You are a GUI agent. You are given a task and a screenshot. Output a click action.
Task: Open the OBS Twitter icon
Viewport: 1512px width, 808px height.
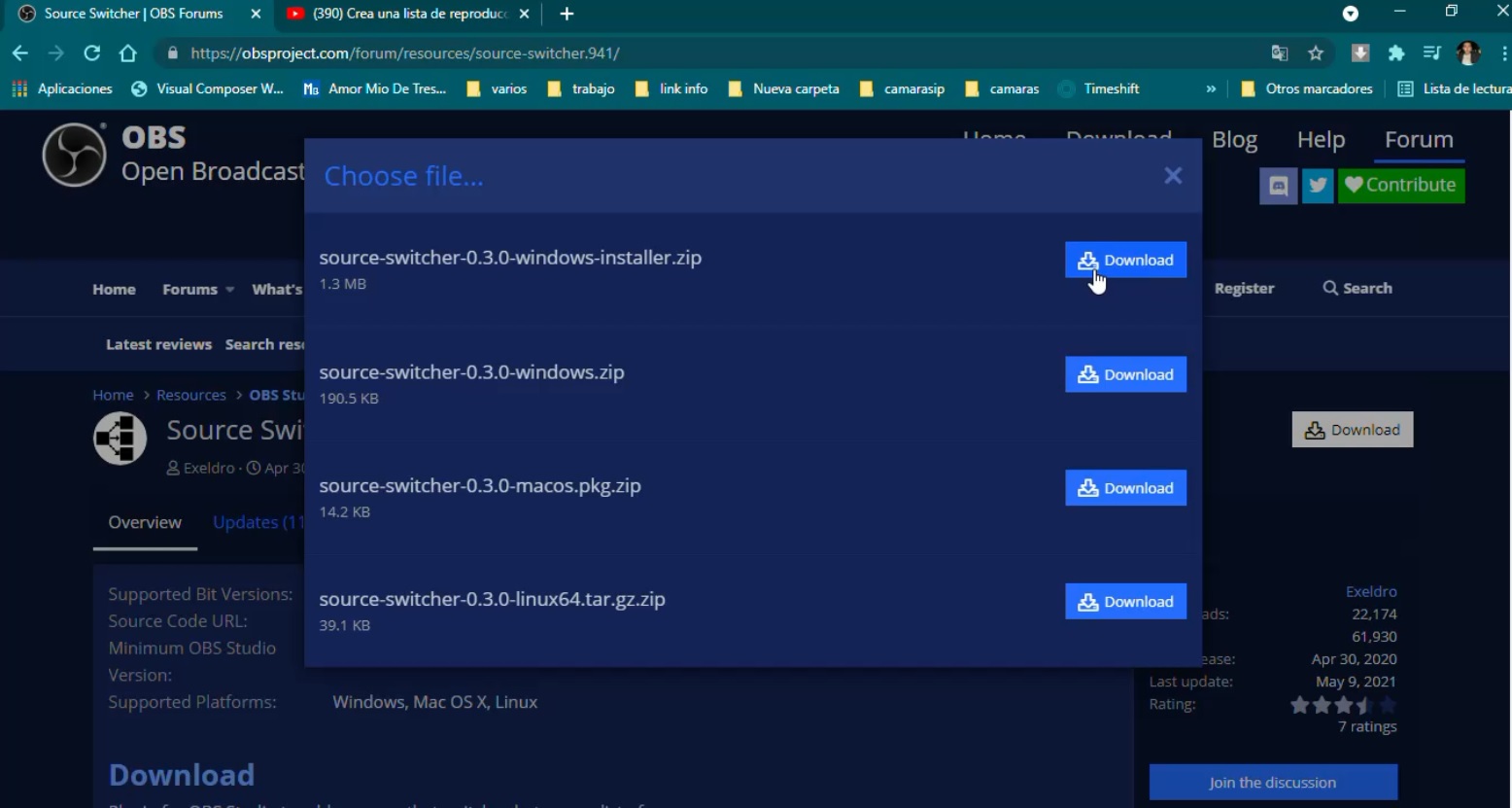[x=1318, y=186]
